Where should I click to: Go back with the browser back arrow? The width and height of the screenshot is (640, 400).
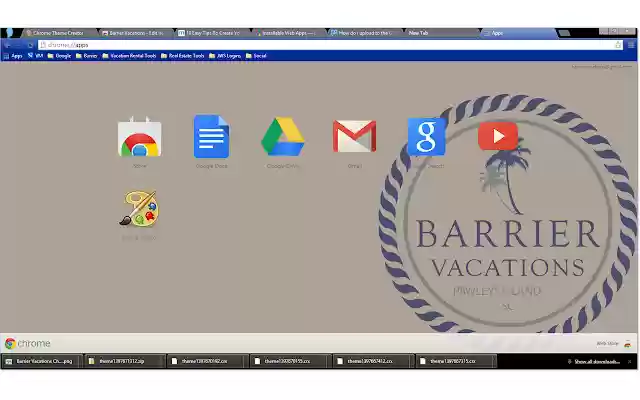pyautogui.click(x=8, y=45)
